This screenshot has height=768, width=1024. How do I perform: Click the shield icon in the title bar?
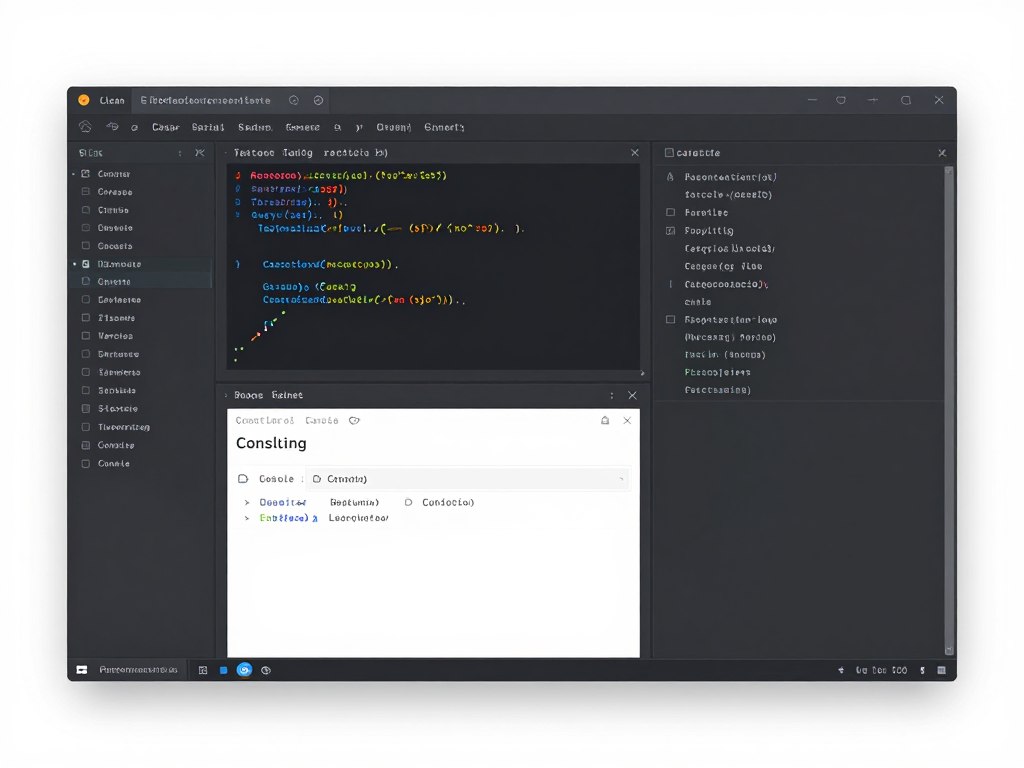(x=841, y=100)
